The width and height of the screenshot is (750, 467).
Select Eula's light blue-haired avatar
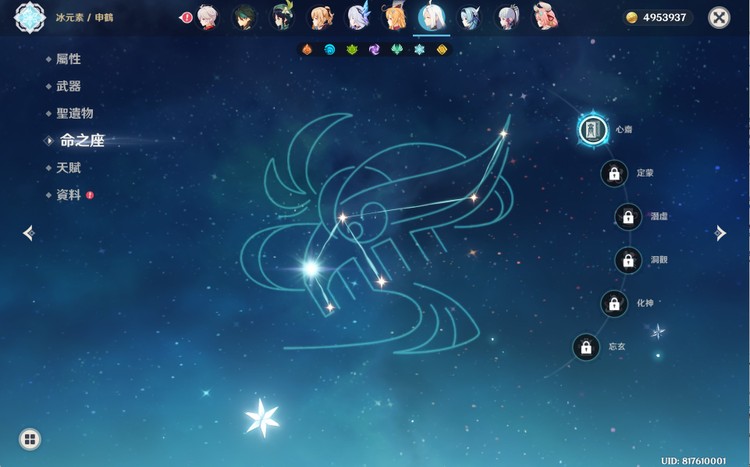[x=470, y=18]
